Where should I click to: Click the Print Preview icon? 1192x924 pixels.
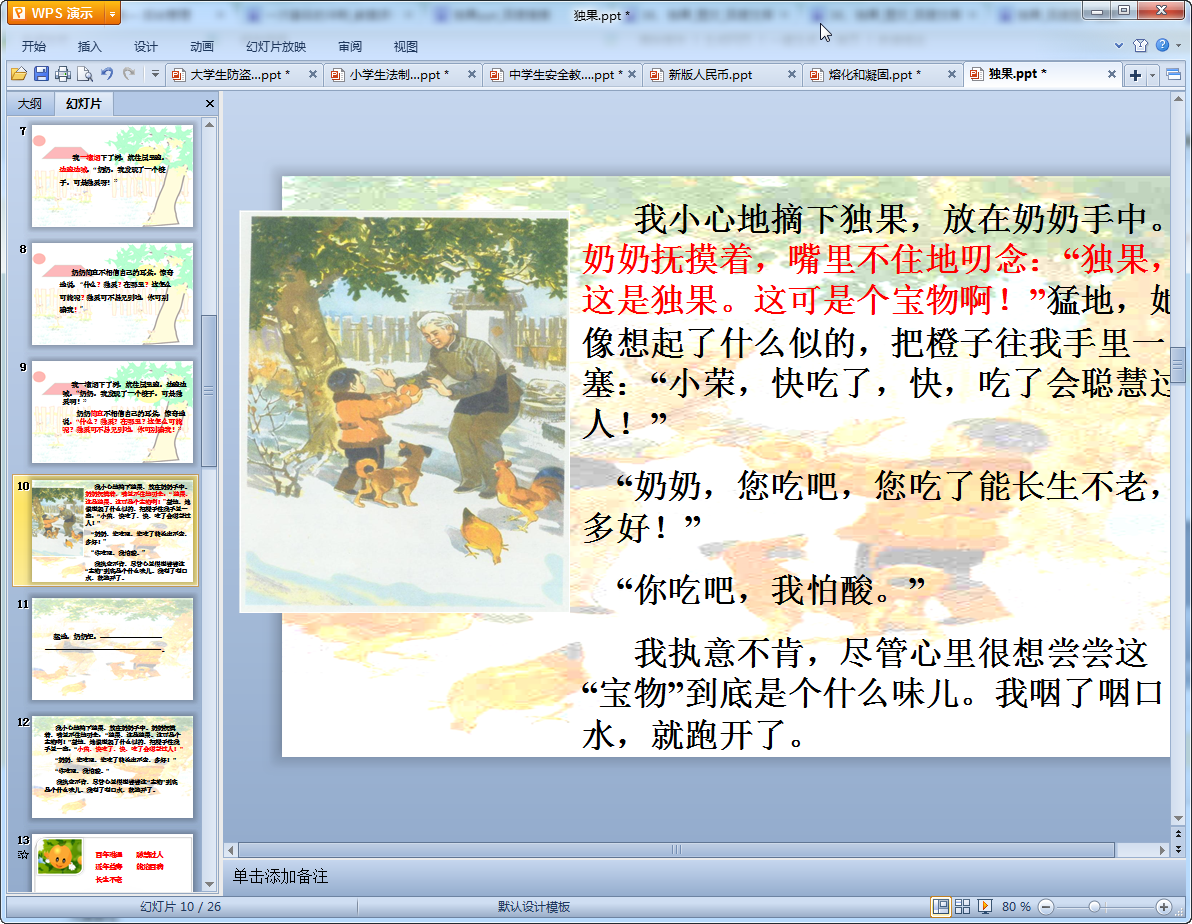(85, 74)
